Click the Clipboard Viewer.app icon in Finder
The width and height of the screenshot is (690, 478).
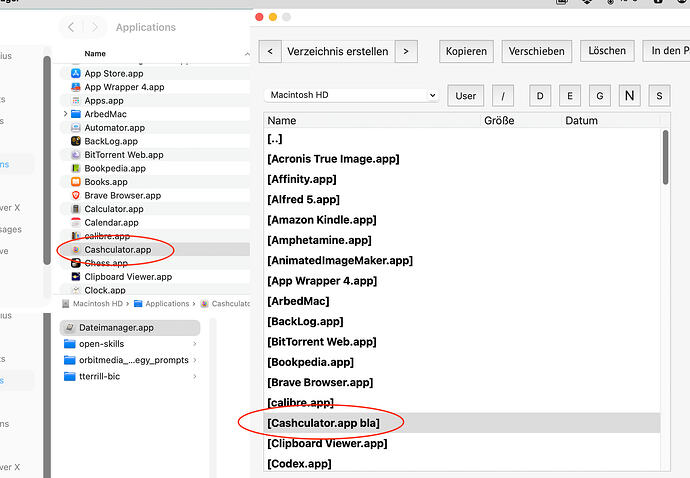[76, 277]
